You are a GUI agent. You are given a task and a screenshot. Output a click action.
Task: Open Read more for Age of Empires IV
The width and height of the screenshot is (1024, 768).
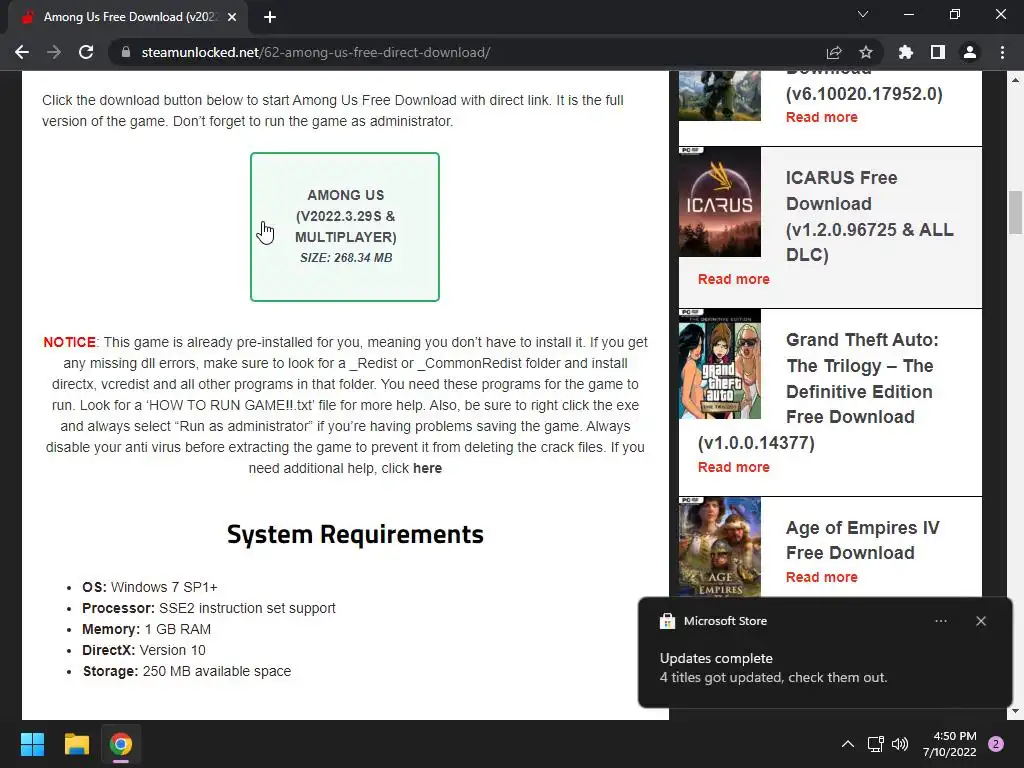pyautogui.click(x=822, y=577)
